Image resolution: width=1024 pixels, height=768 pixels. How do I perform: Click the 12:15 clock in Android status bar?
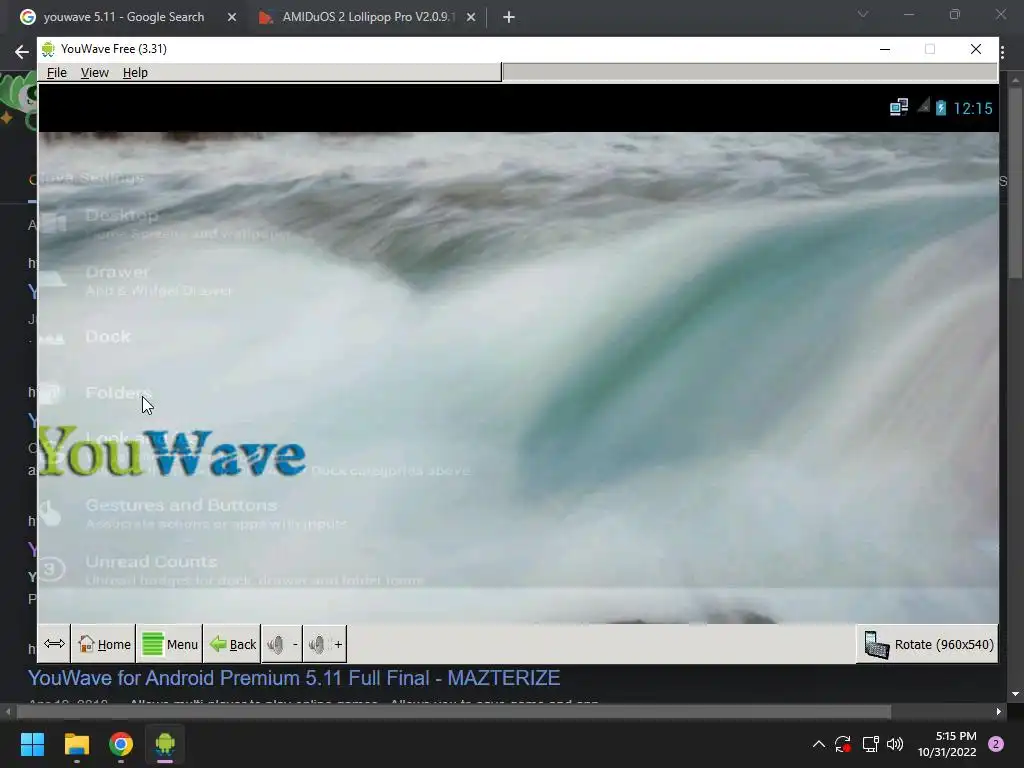972,108
